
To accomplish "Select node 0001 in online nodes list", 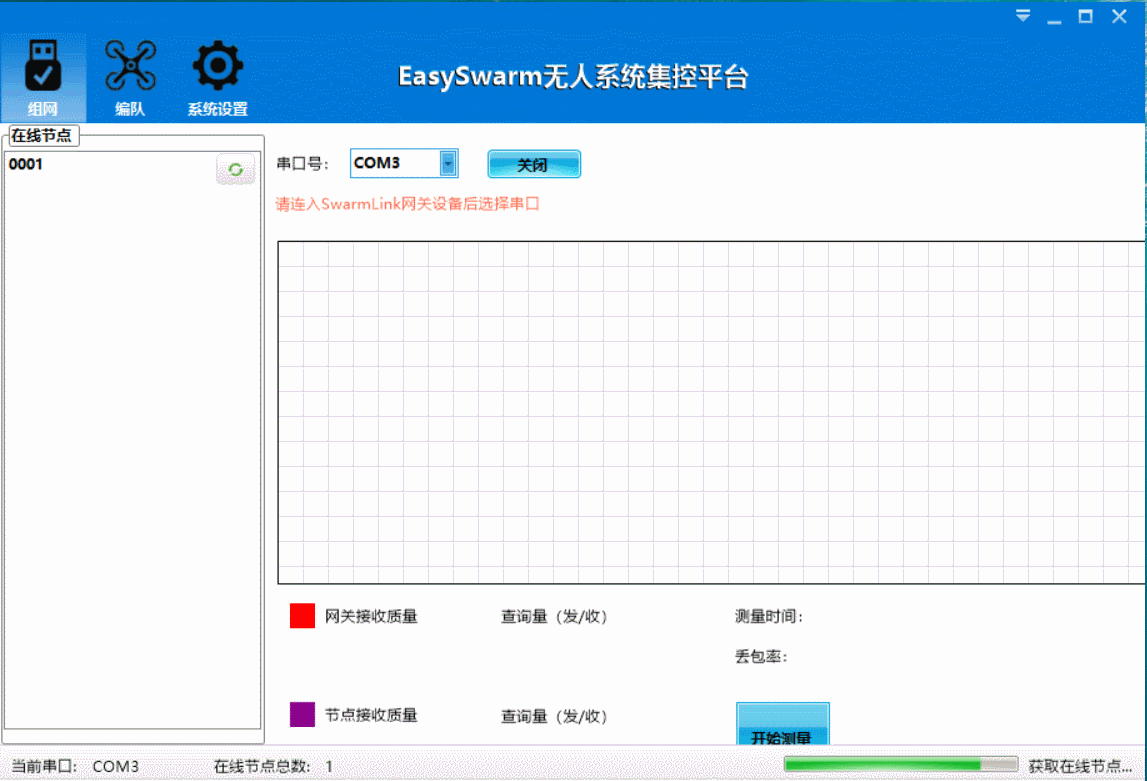I will (x=26, y=164).
